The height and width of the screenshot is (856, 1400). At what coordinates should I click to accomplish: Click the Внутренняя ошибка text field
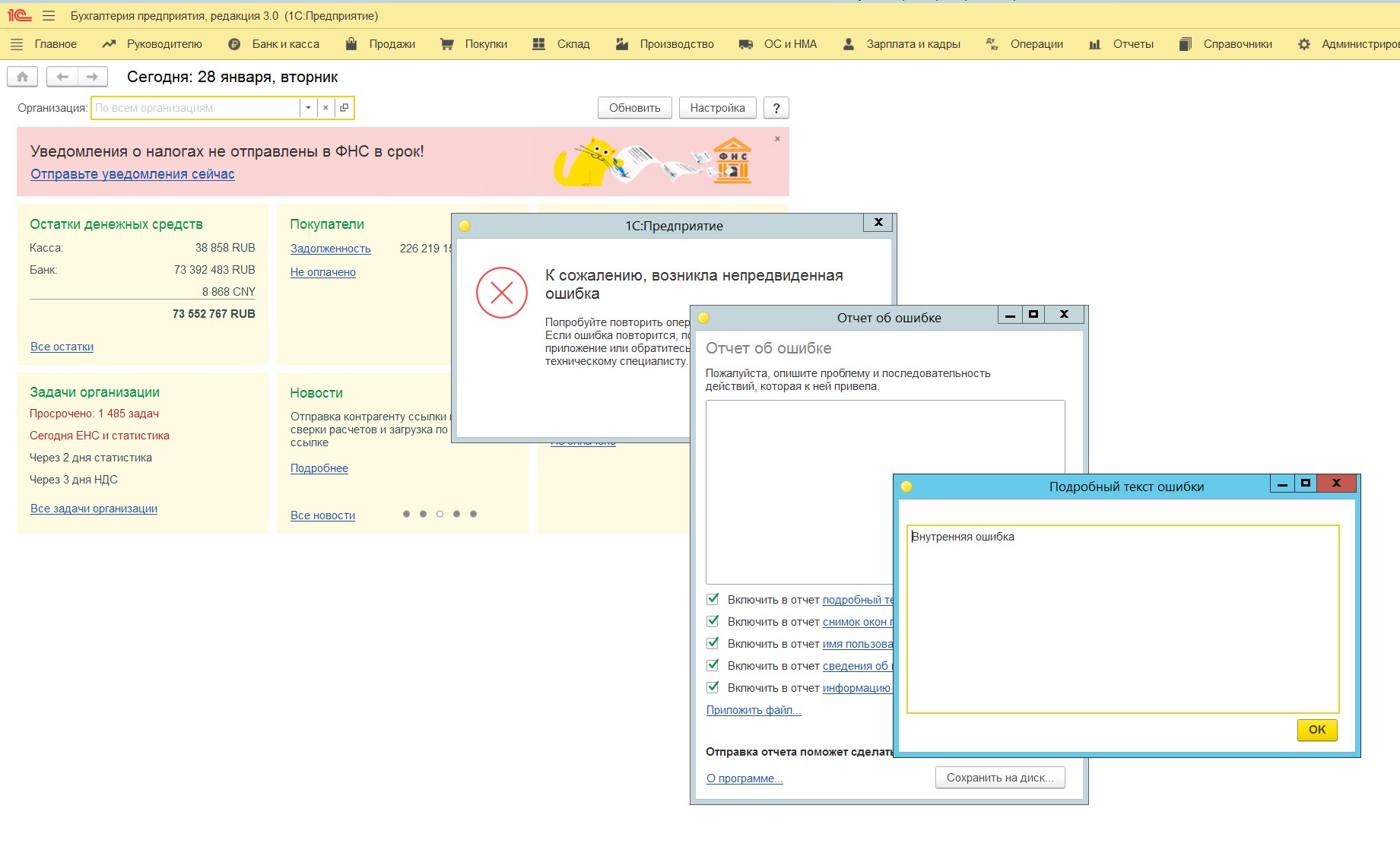tap(1122, 619)
